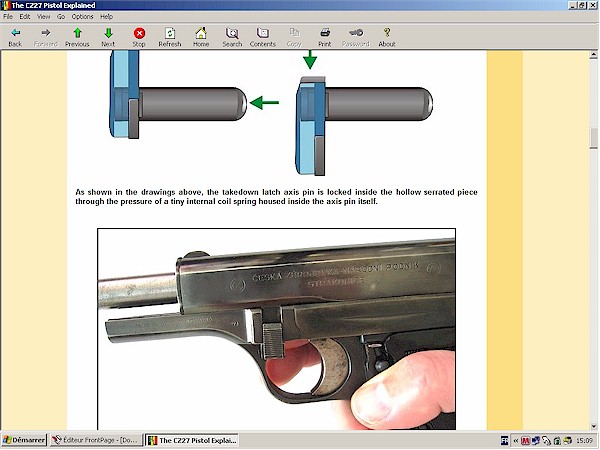Open the Edit menu
The height and width of the screenshot is (450, 600).
click(25, 16)
